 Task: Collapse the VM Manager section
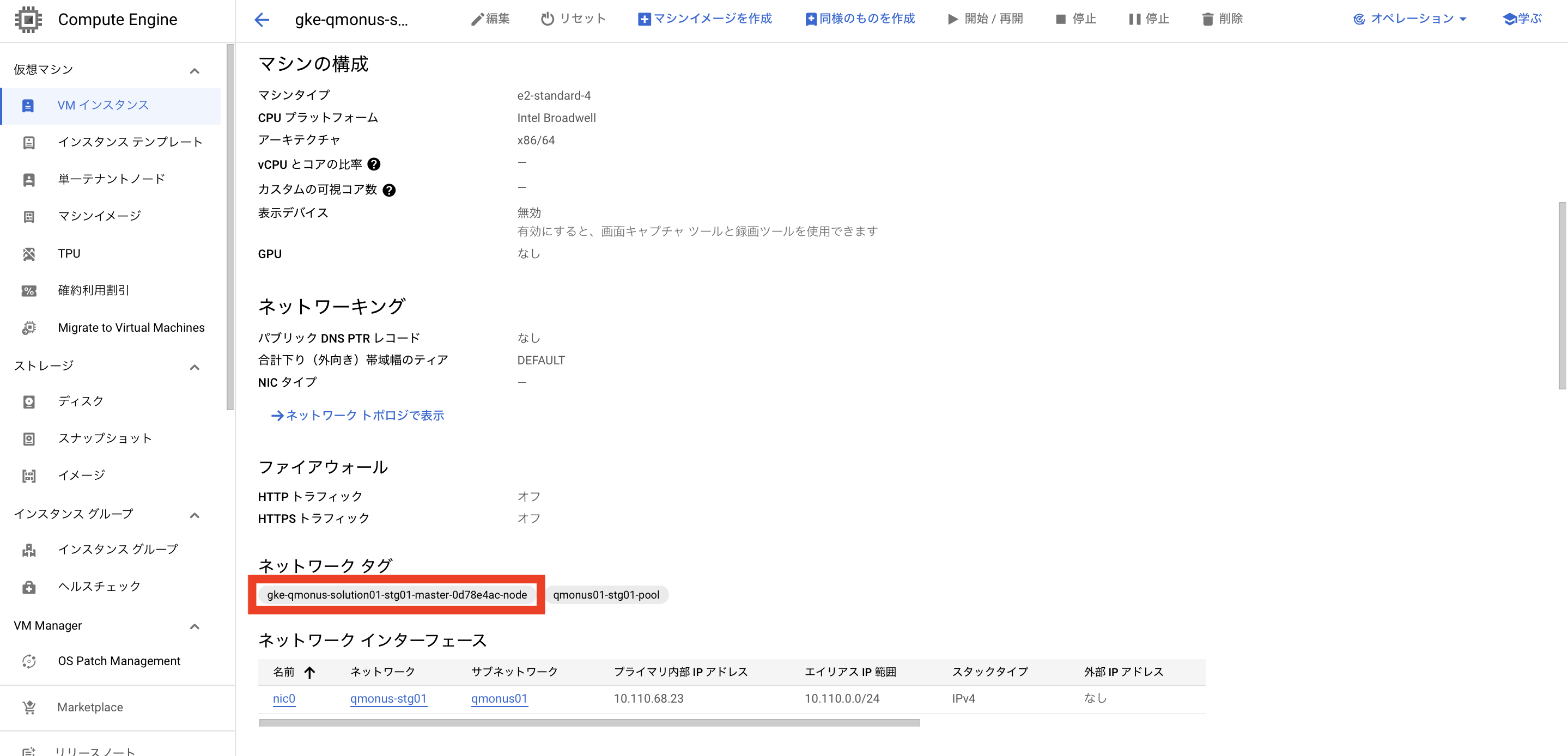tap(195, 626)
